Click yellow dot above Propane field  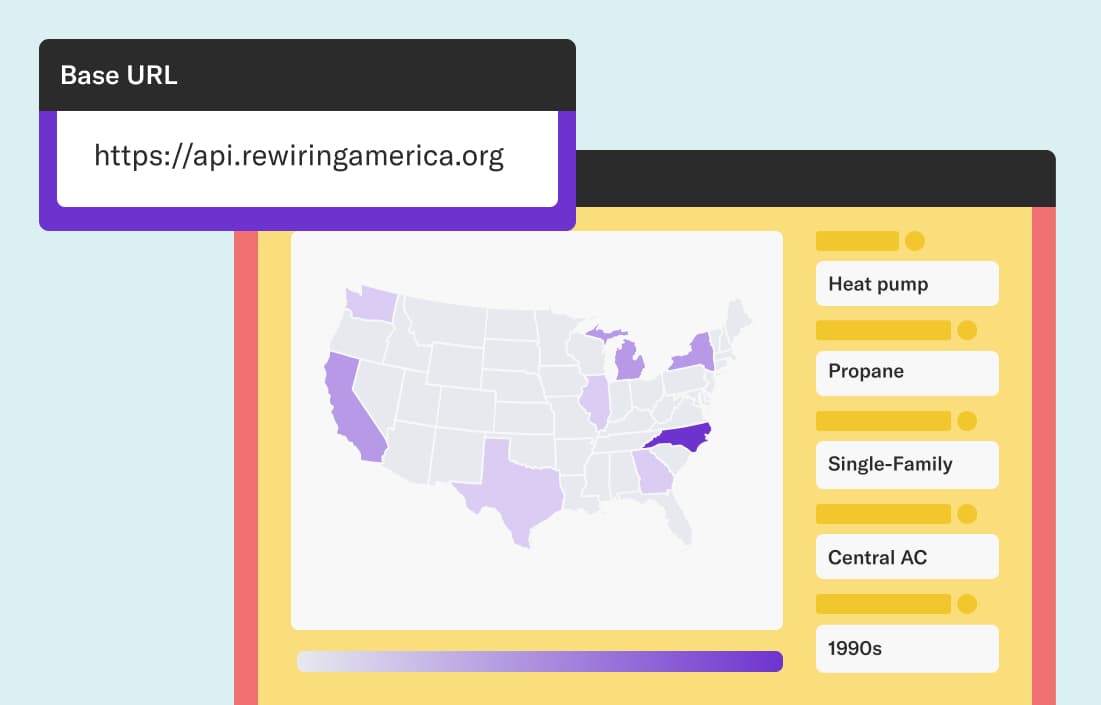pyautogui.click(x=967, y=330)
